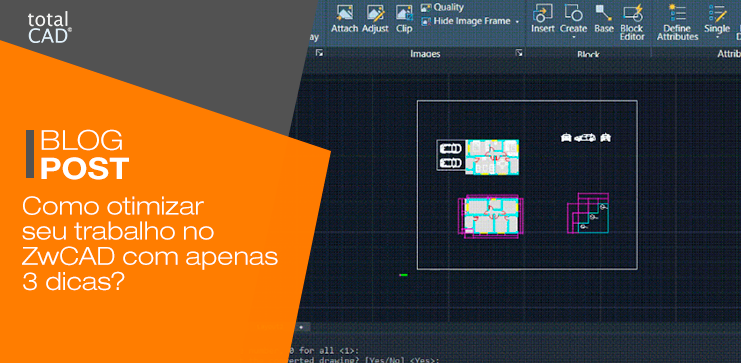The height and width of the screenshot is (363, 741).
Task: Click the Define Attributes tool
Action: [x=677, y=22]
